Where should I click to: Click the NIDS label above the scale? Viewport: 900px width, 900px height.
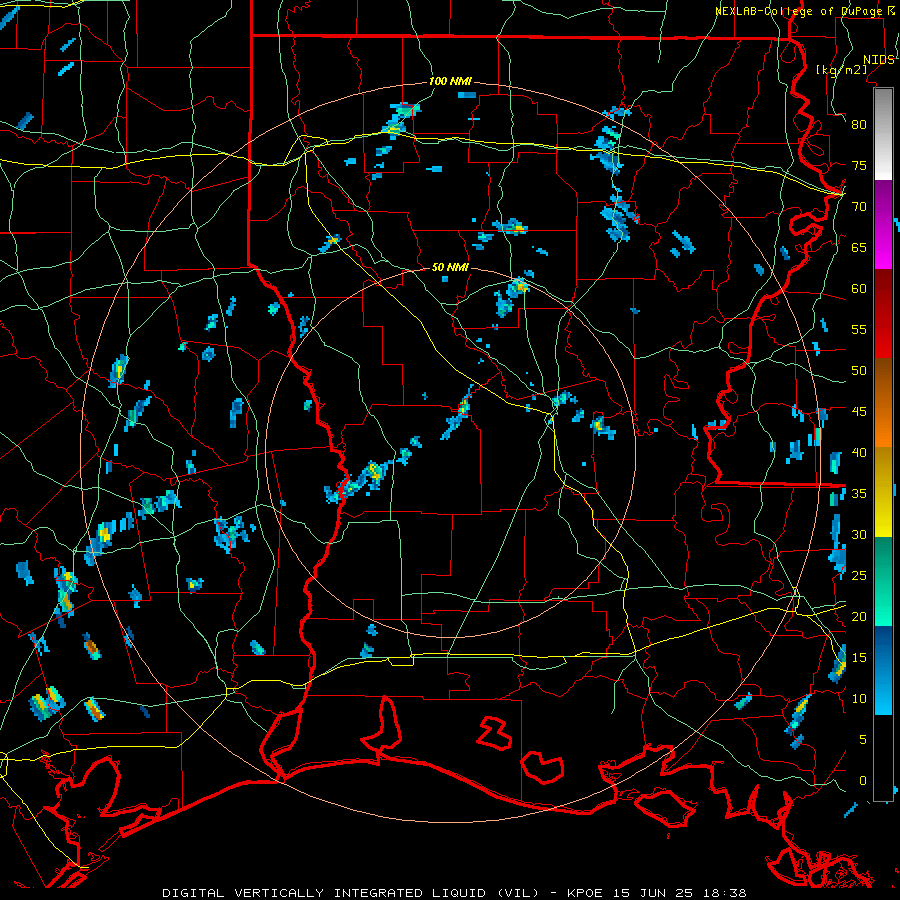point(878,59)
